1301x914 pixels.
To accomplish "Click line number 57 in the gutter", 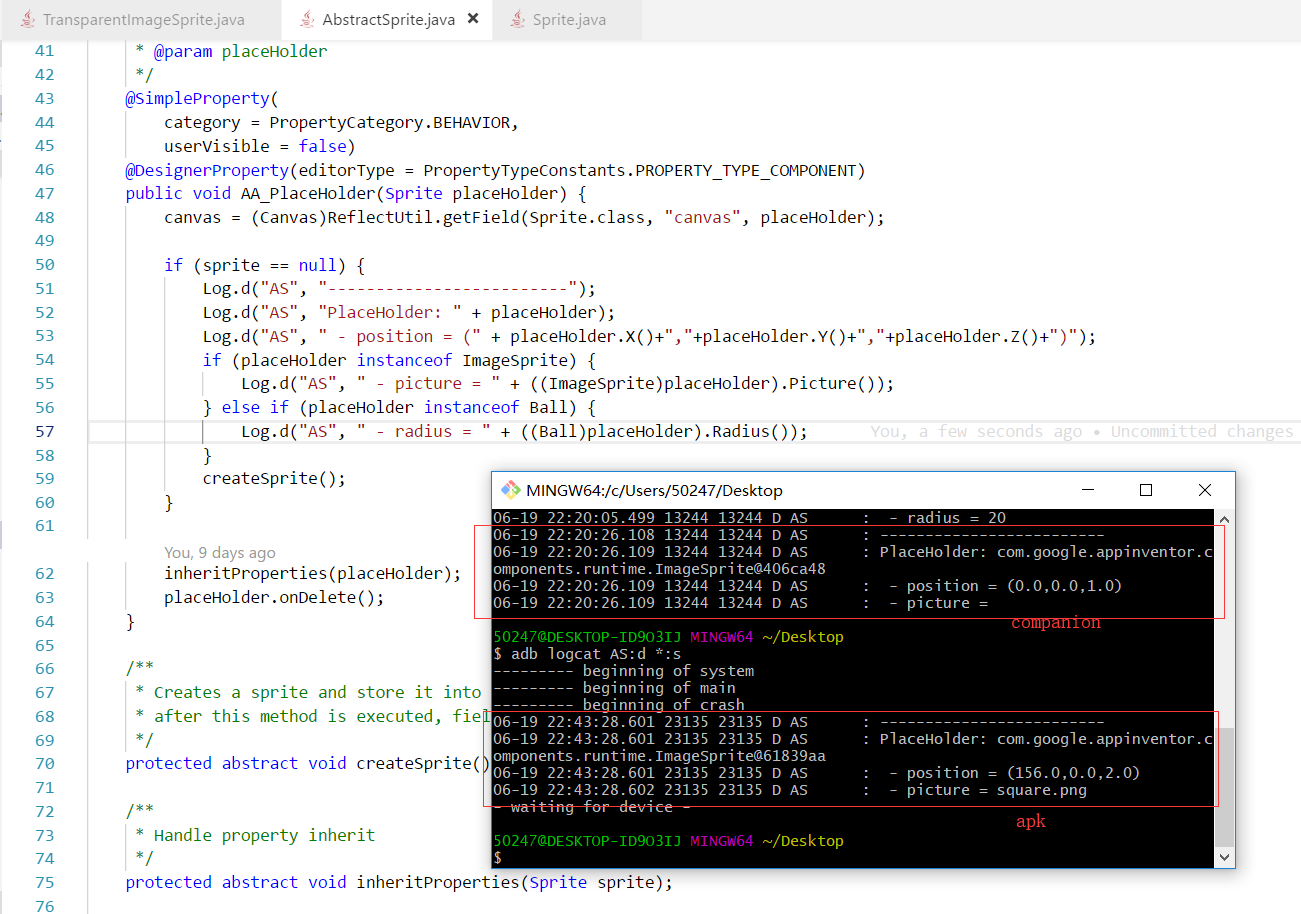I will coord(44,431).
